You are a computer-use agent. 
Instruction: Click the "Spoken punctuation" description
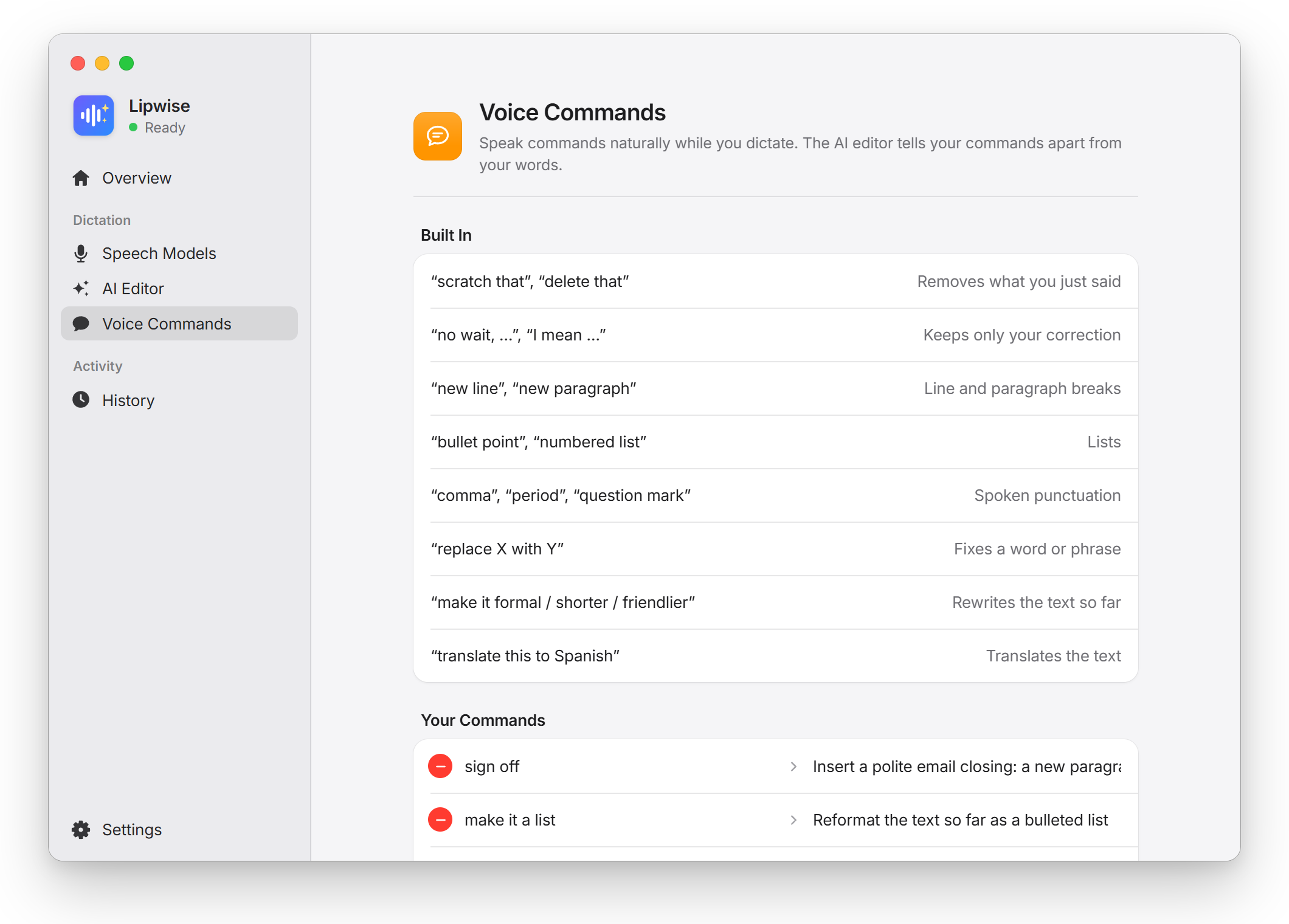(1048, 495)
